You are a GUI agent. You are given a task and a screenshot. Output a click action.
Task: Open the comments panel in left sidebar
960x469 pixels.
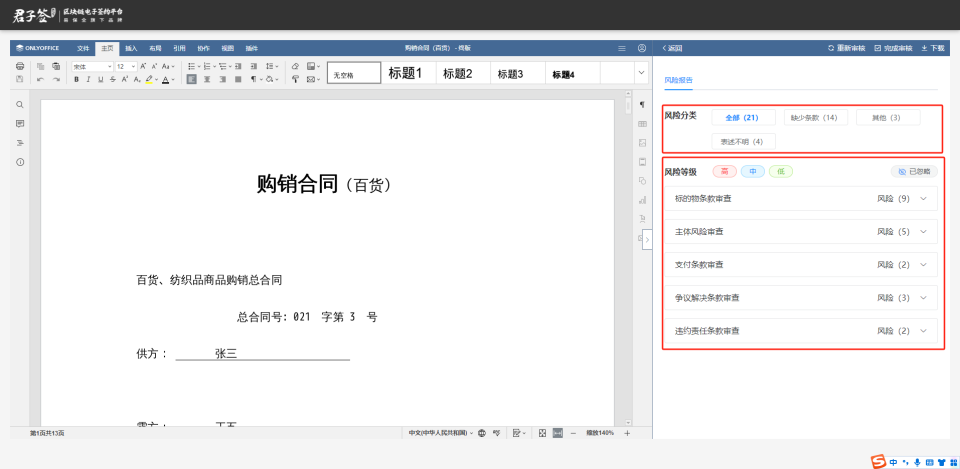20,123
